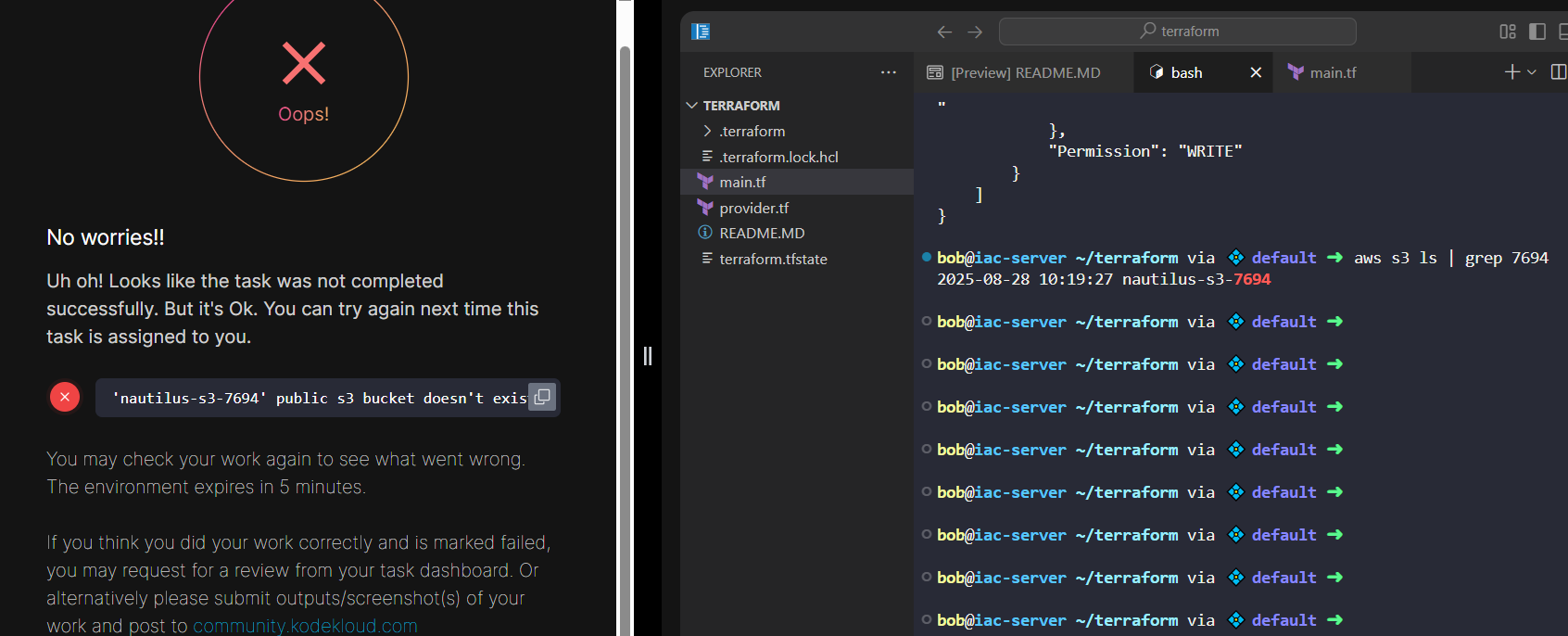This screenshot has width=1568, height=636.
Task: Open Explorer's three-dots more actions menu
Action: pos(888,72)
